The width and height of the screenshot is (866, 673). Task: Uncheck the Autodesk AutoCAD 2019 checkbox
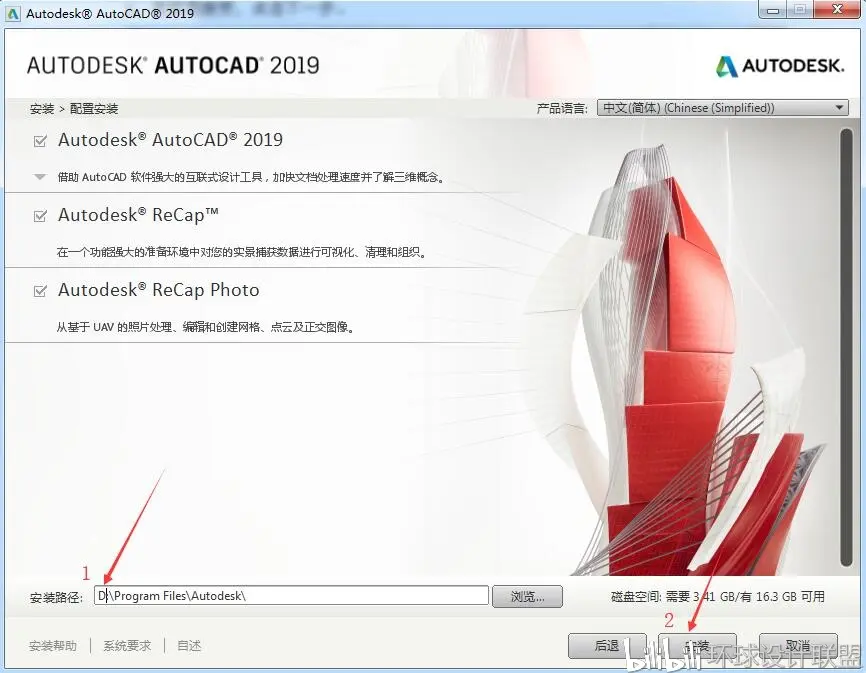coord(40,141)
